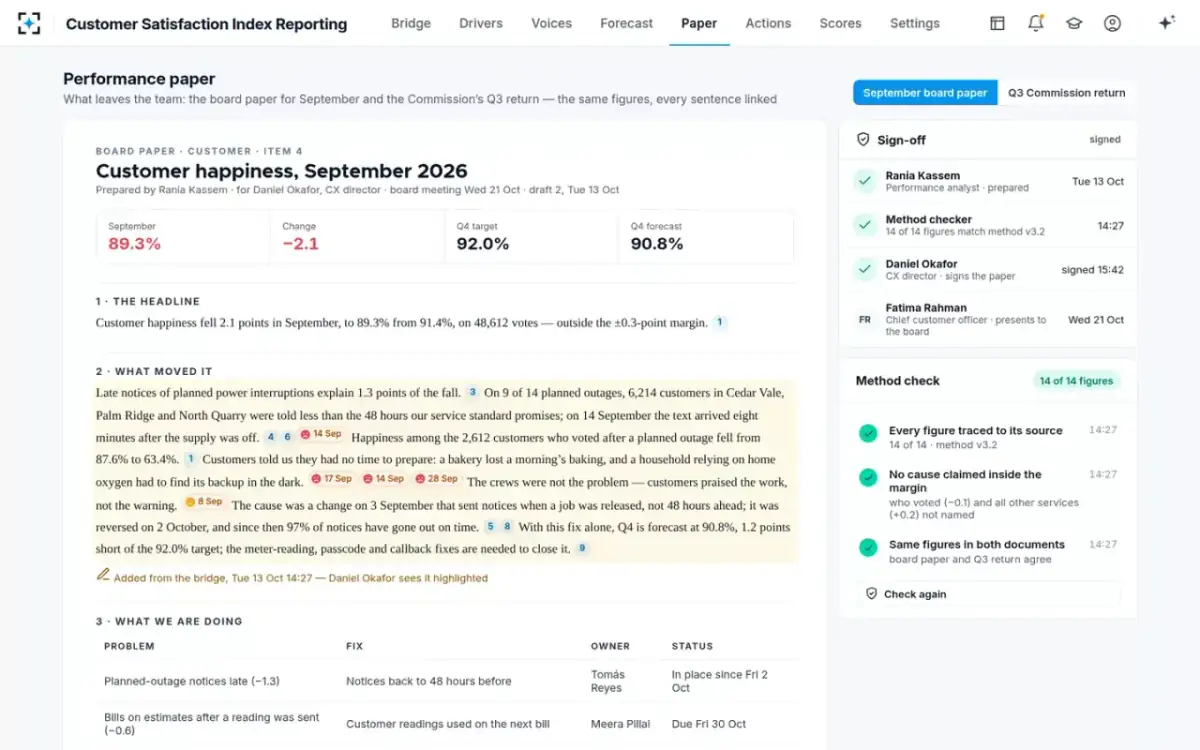This screenshot has width=1200, height=750.
Task: Click Rania Kassem's green check icon
Action: (864, 181)
